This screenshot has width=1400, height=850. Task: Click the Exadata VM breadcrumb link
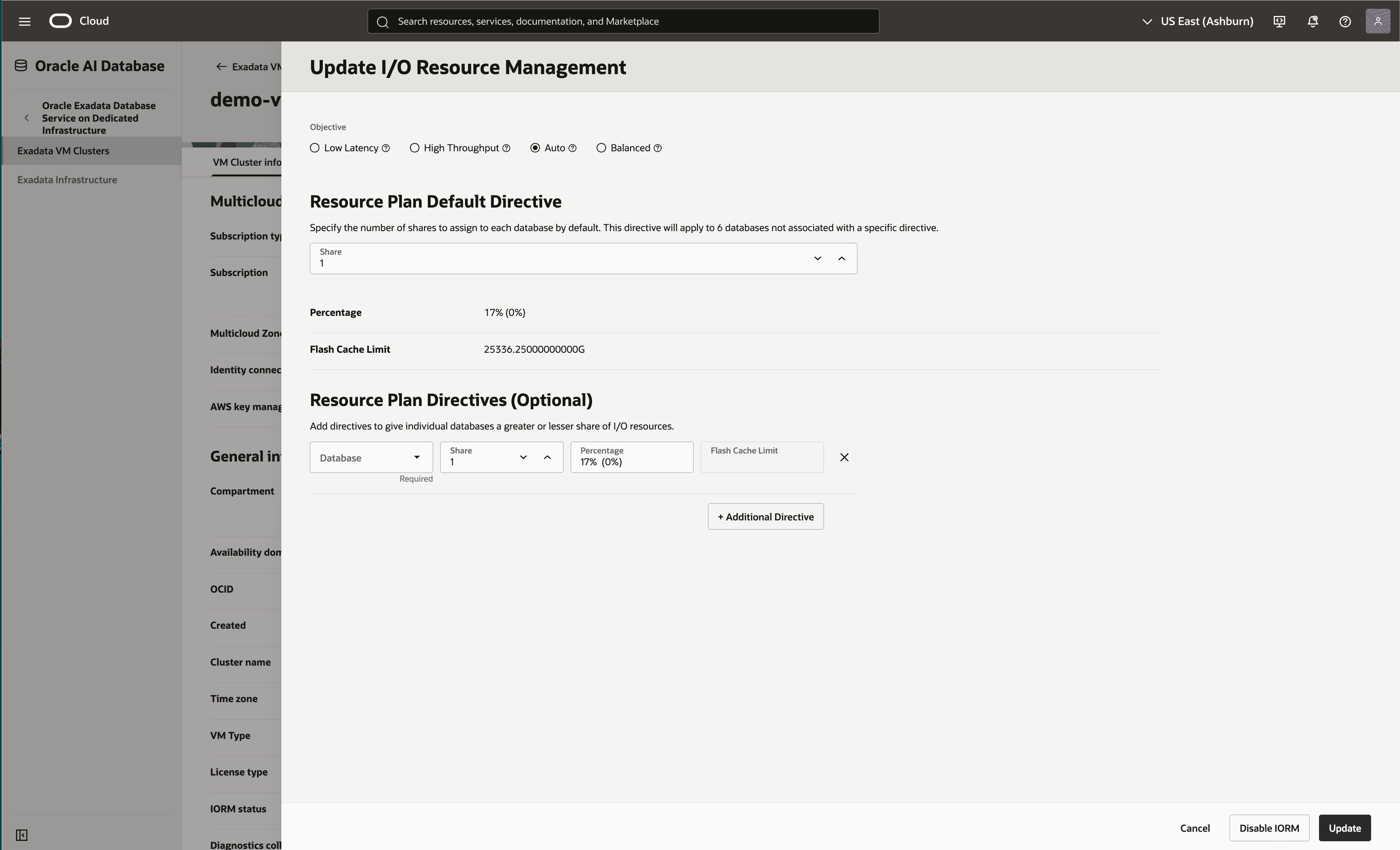(257, 67)
